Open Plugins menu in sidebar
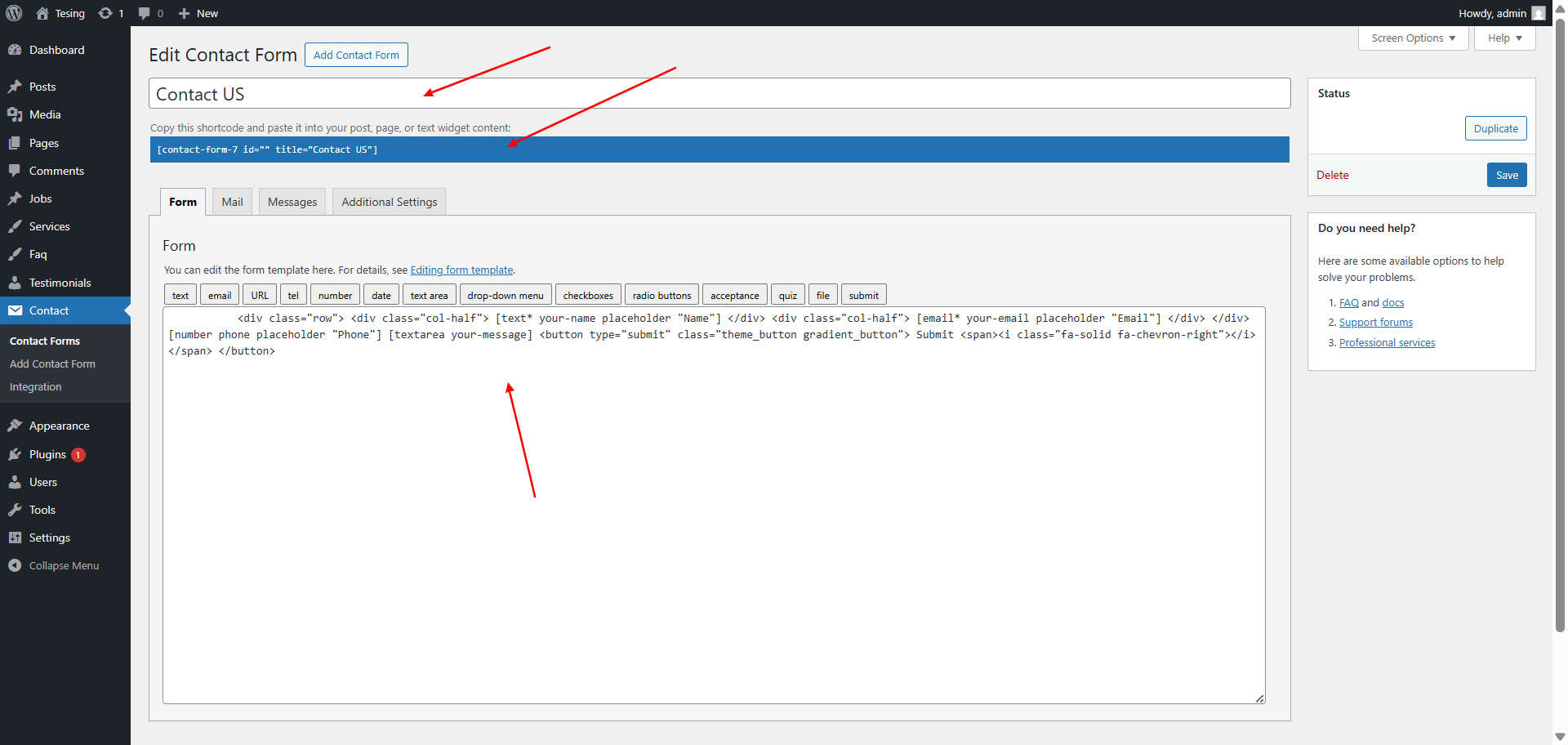Image resolution: width=1568 pixels, height=745 pixels. 47,454
